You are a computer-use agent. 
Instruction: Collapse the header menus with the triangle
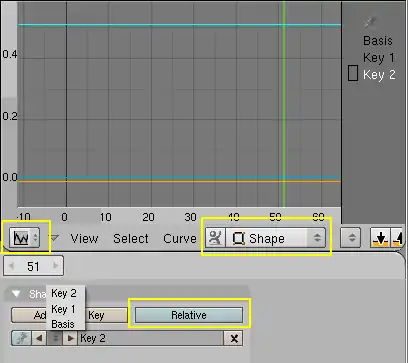[54, 238]
